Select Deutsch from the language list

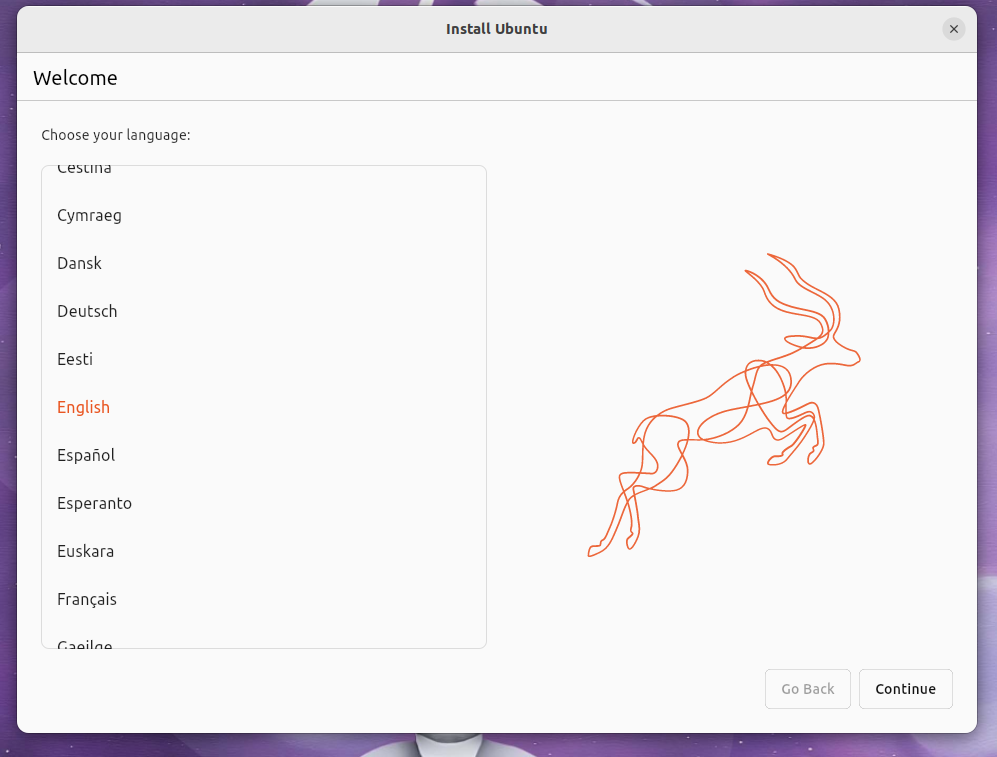87,311
